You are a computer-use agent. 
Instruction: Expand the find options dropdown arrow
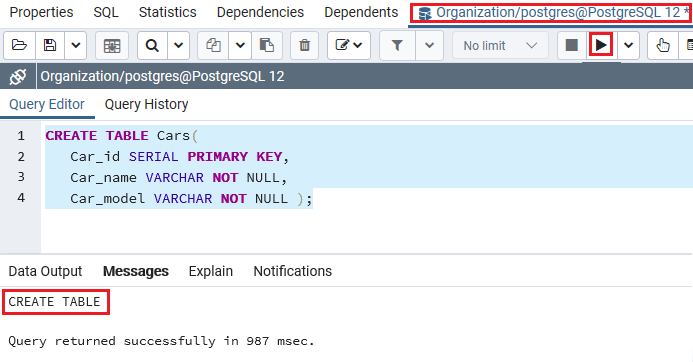click(x=179, y=45)
